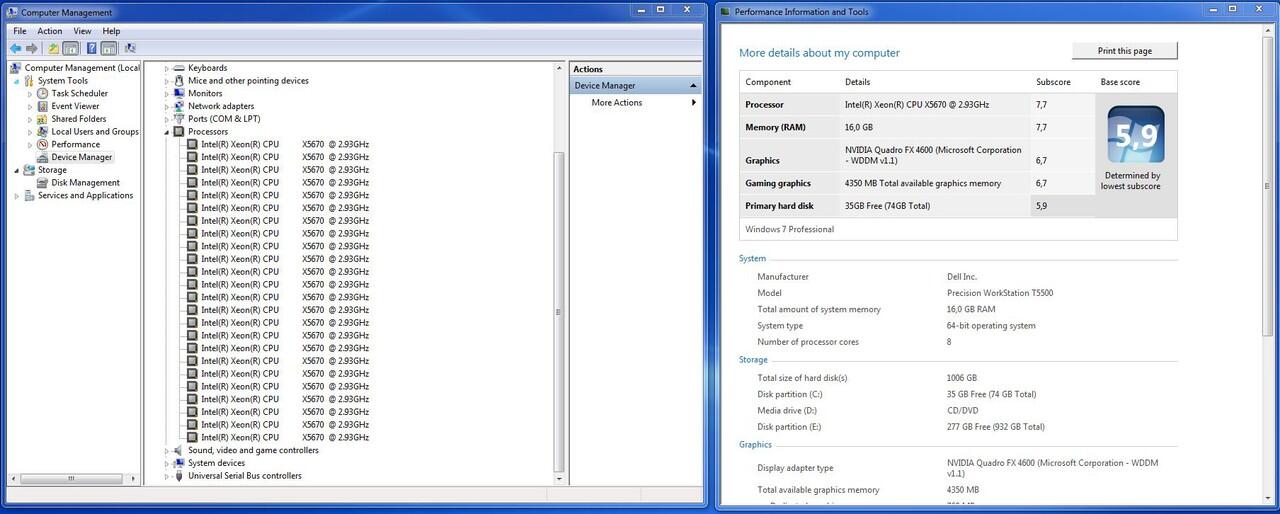Click the Universal Serial Bus controllers icon

tap(179, 476)
